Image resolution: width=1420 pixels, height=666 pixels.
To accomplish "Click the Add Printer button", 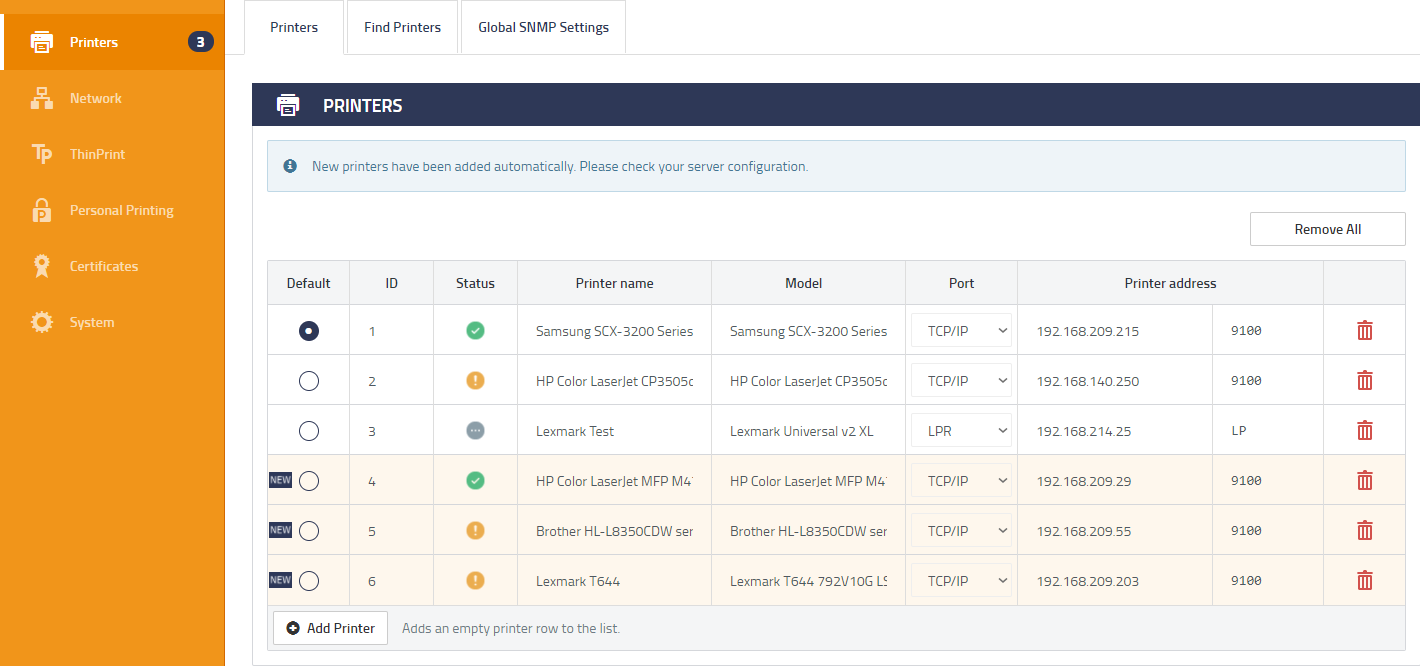I will click(330, 628).
